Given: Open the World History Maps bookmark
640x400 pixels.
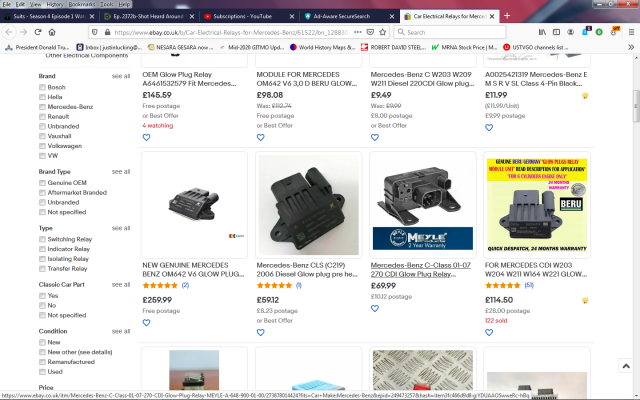Looking at the screenshot, I should tap(322, 47).
